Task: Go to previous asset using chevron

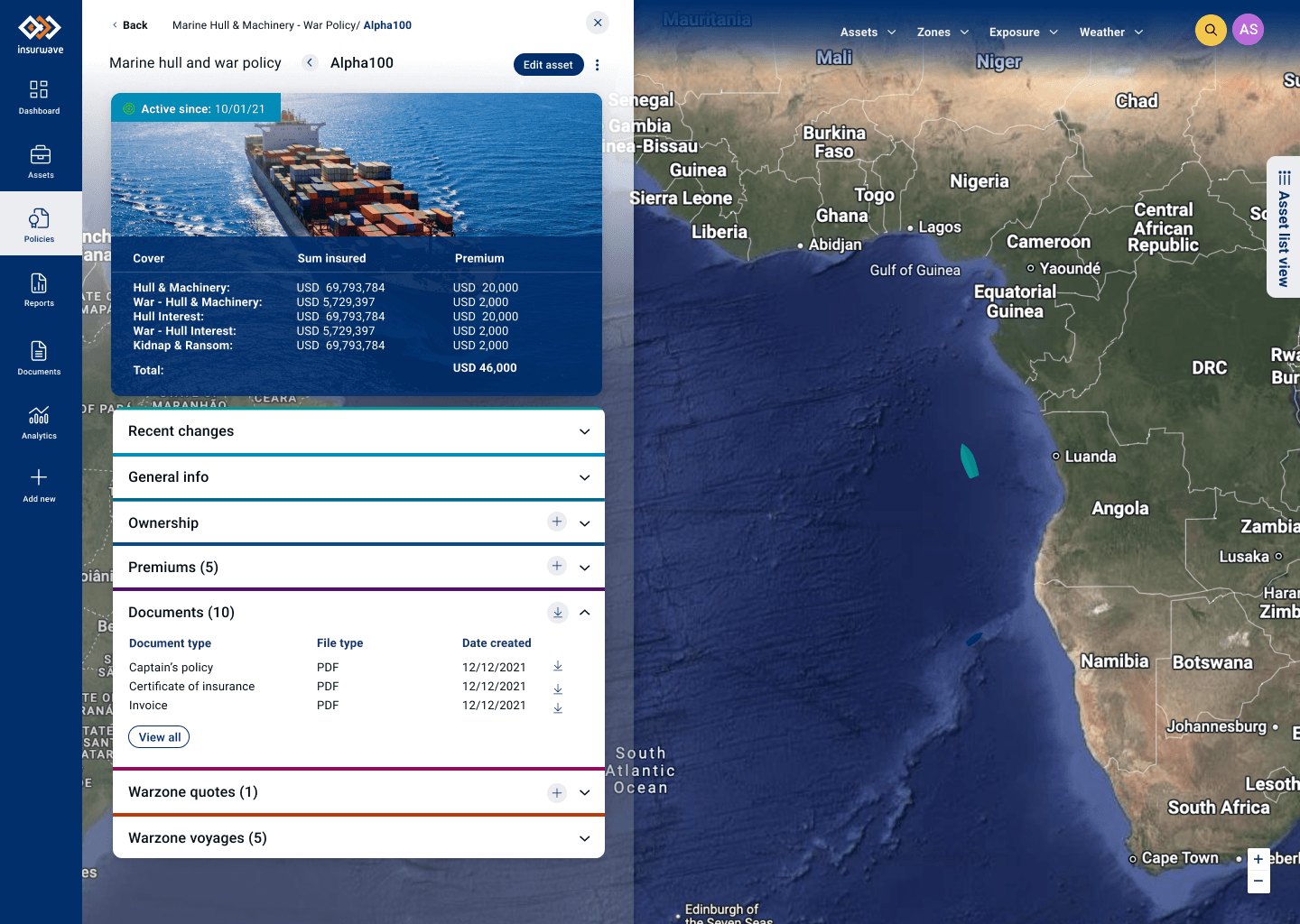Action: pos(310,62)
